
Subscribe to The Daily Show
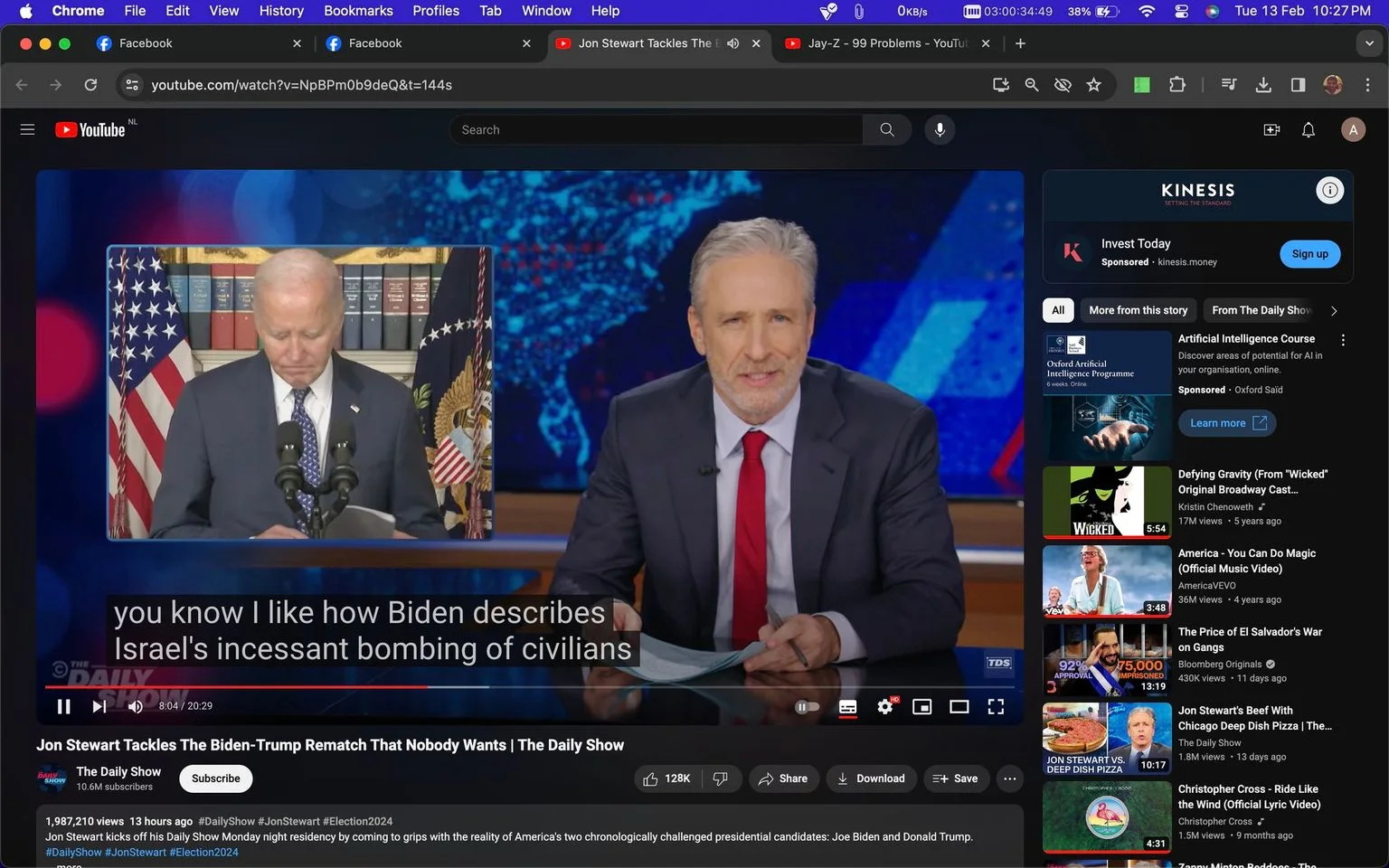point(216,778)
